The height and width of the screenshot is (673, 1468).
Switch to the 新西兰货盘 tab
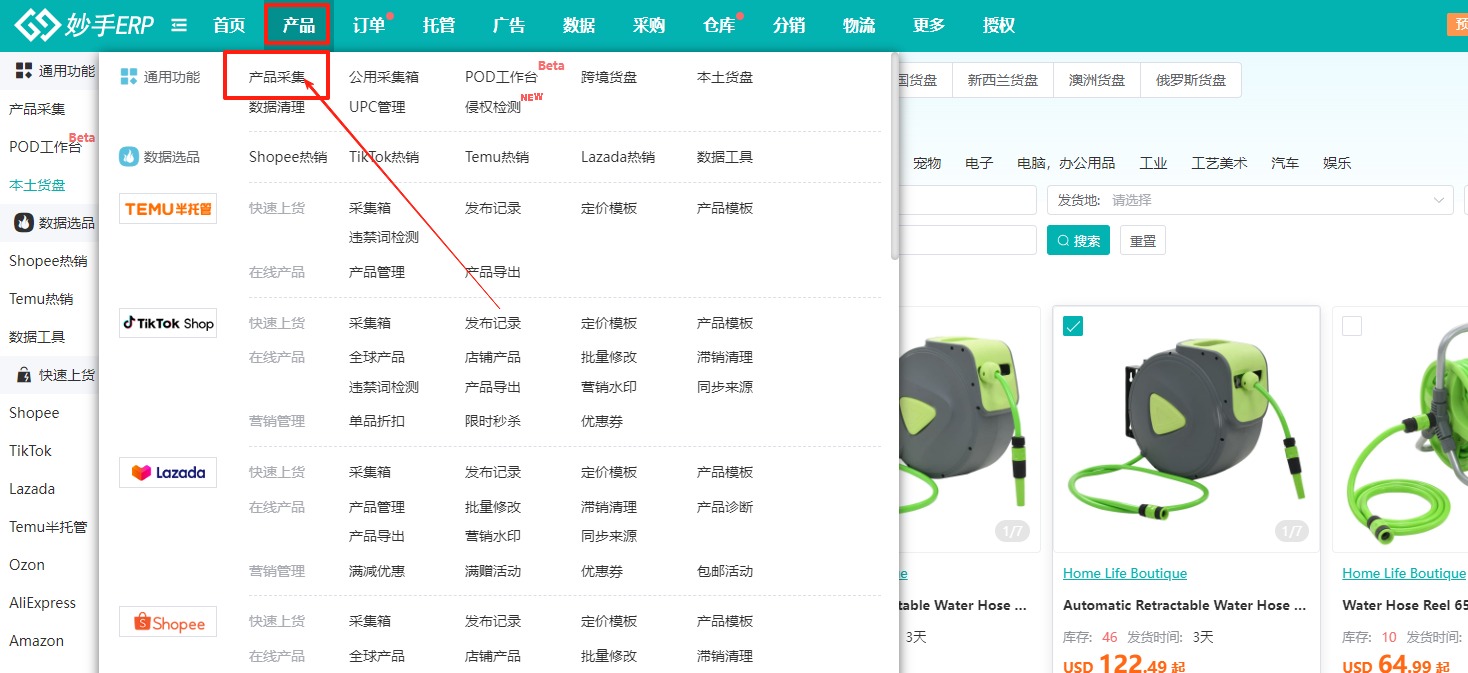point(1002,80)
